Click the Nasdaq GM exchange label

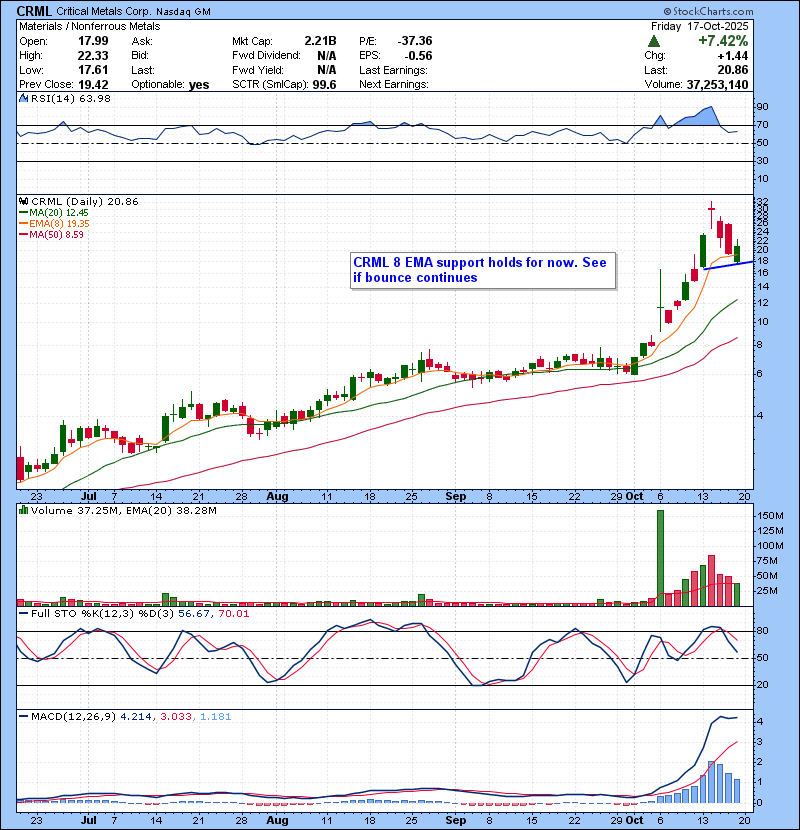click(183, 12)
